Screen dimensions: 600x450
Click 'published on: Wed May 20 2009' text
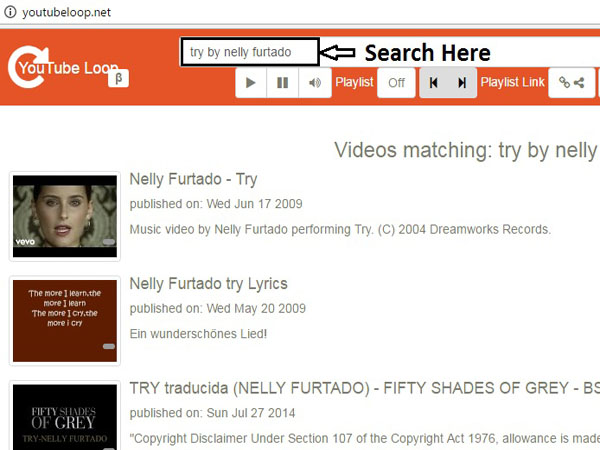pos(217,308)
